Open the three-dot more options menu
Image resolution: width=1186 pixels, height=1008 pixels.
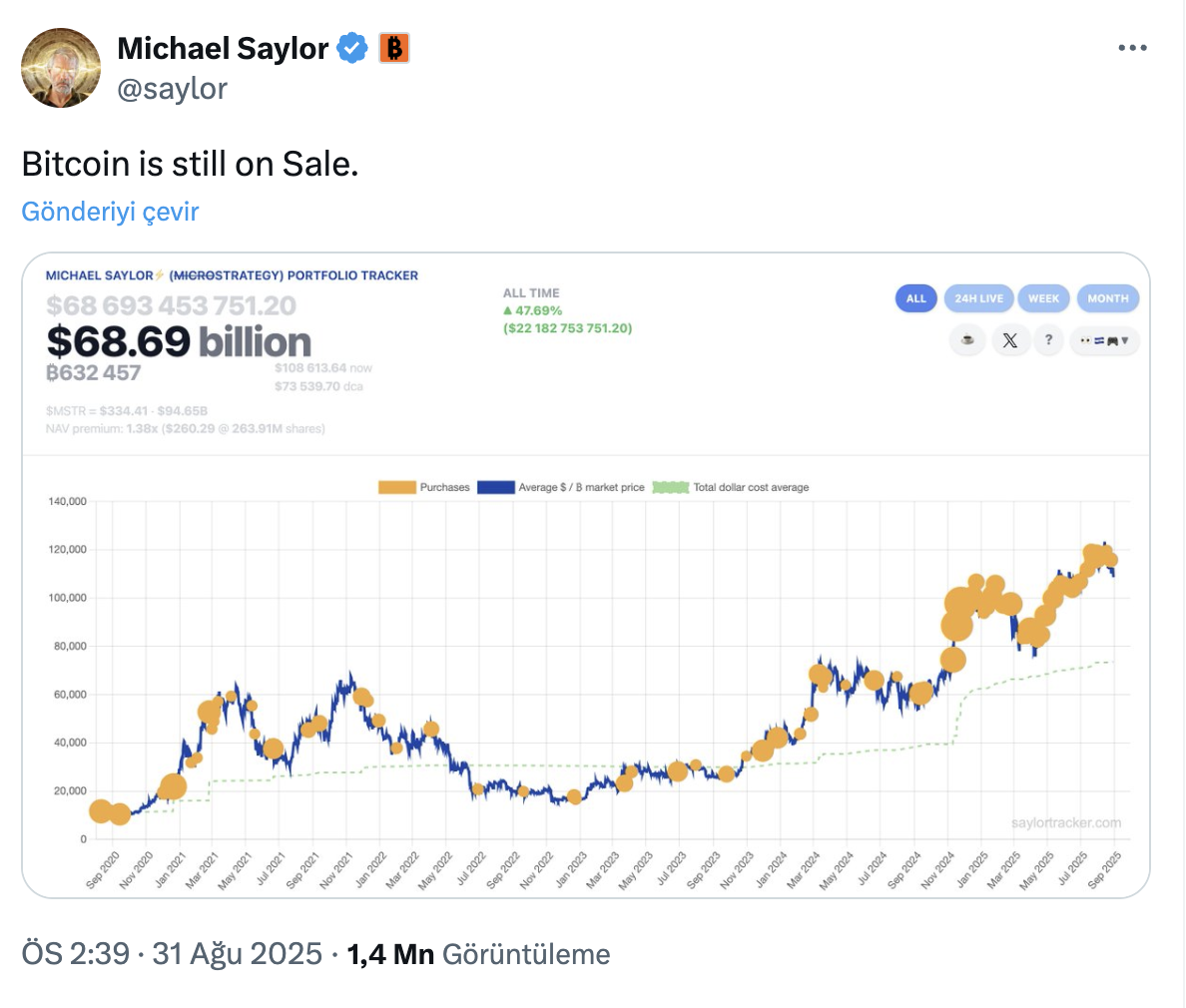(x=1132, y=48)
